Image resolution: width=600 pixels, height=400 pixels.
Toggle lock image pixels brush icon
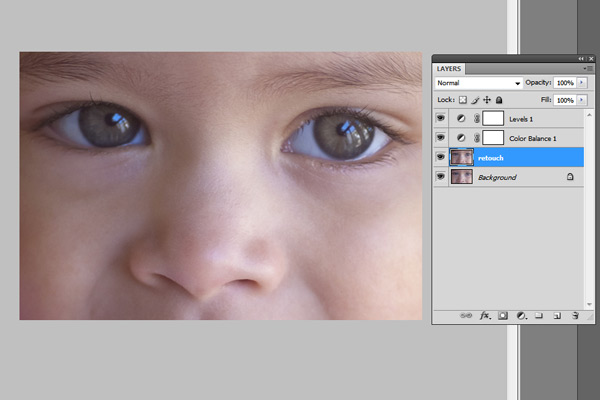(475, 100)
